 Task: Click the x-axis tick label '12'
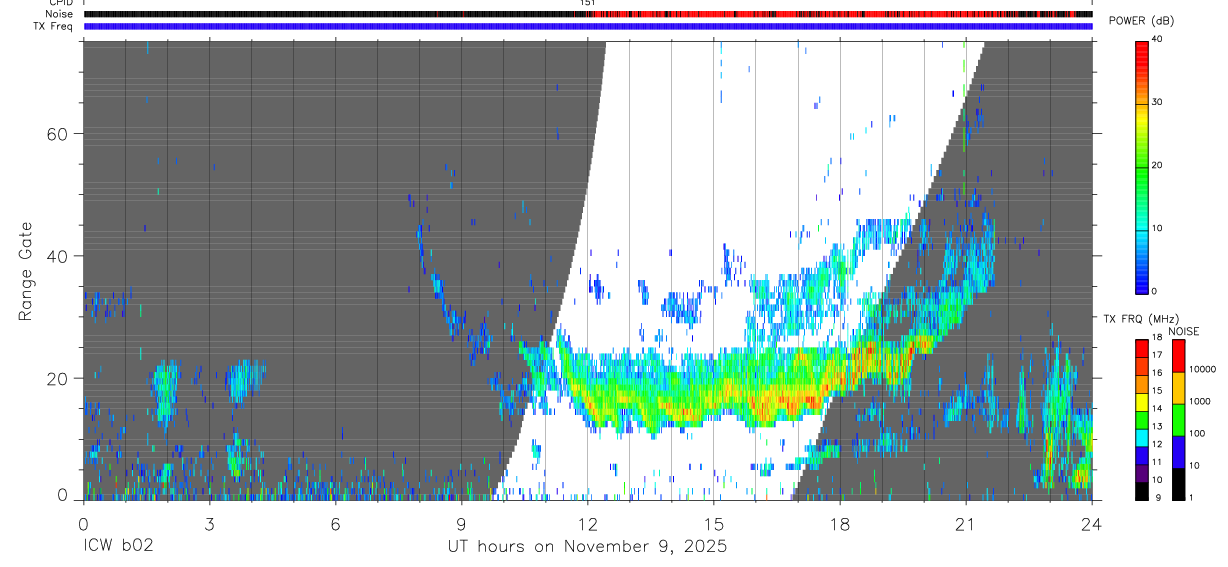(x=588, y=523)
